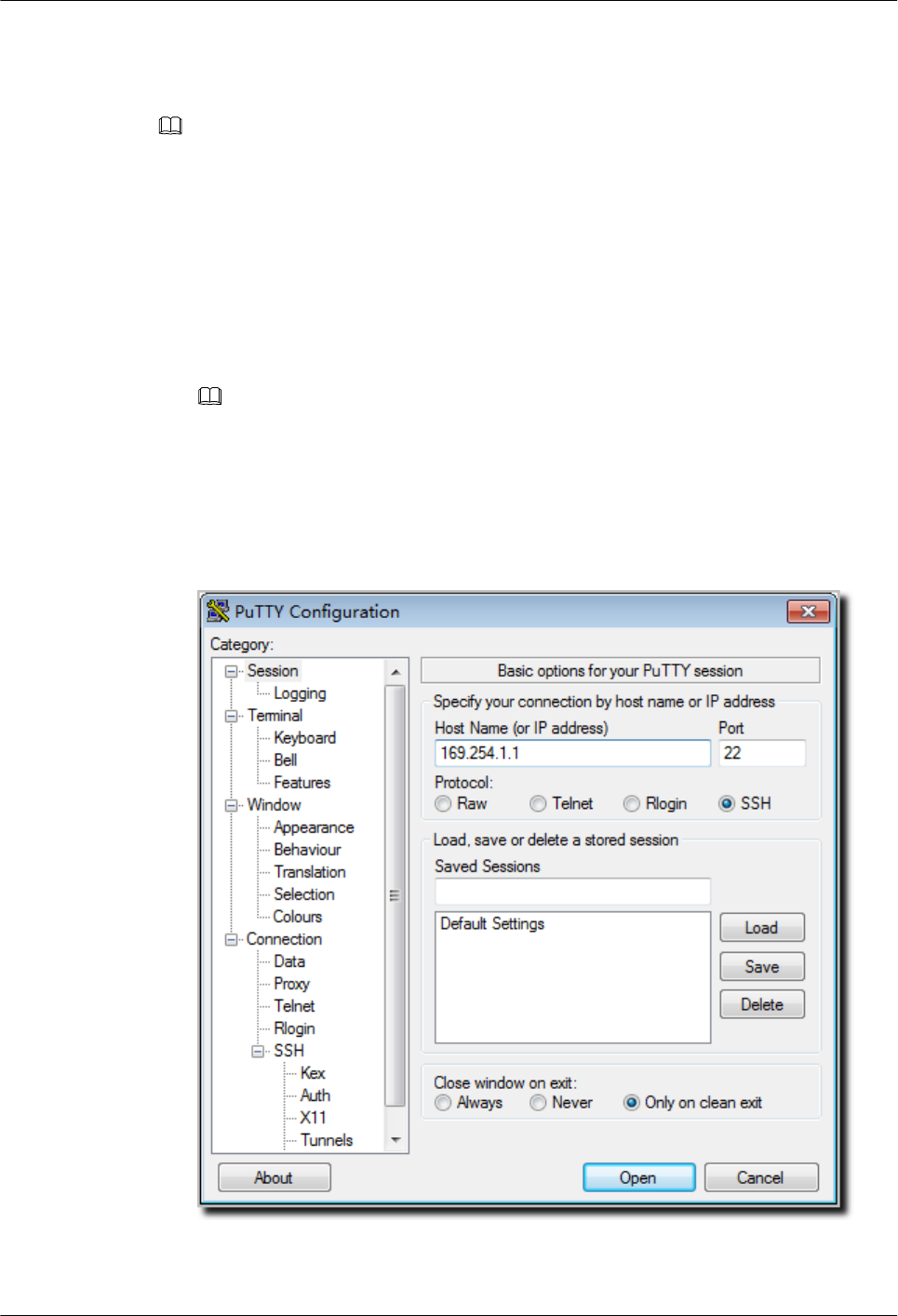Choose Always for close window on exit

coord(443,1102)
